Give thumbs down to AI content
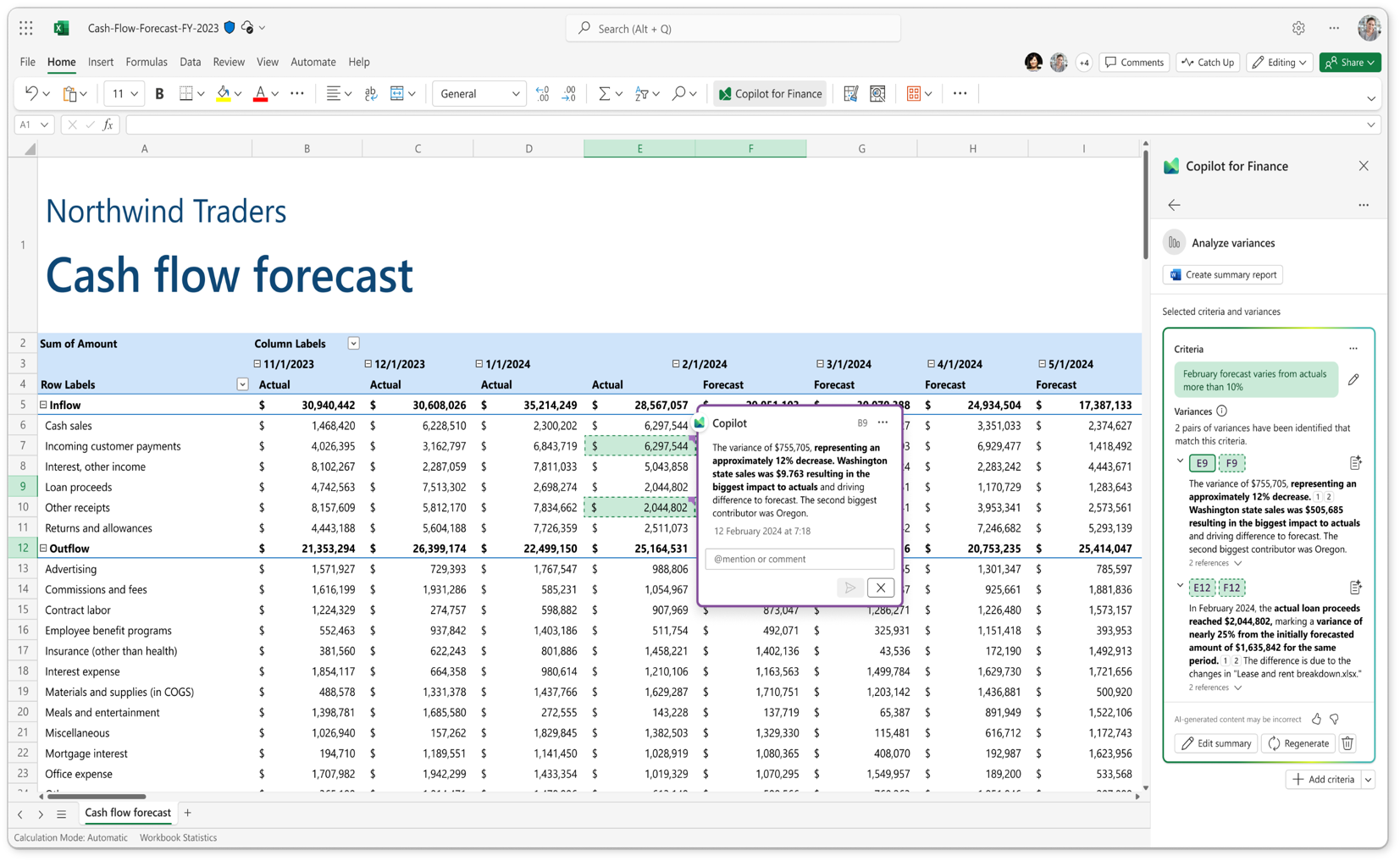 click(x=1335, y=719)
